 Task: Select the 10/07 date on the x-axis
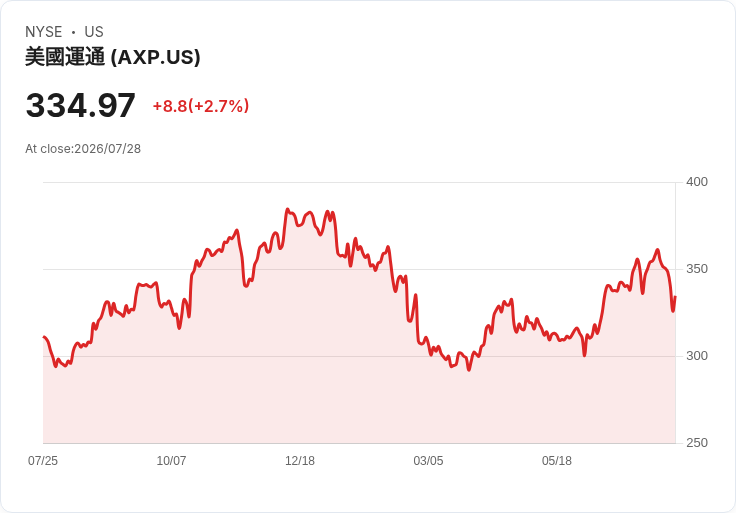point(171,461)
